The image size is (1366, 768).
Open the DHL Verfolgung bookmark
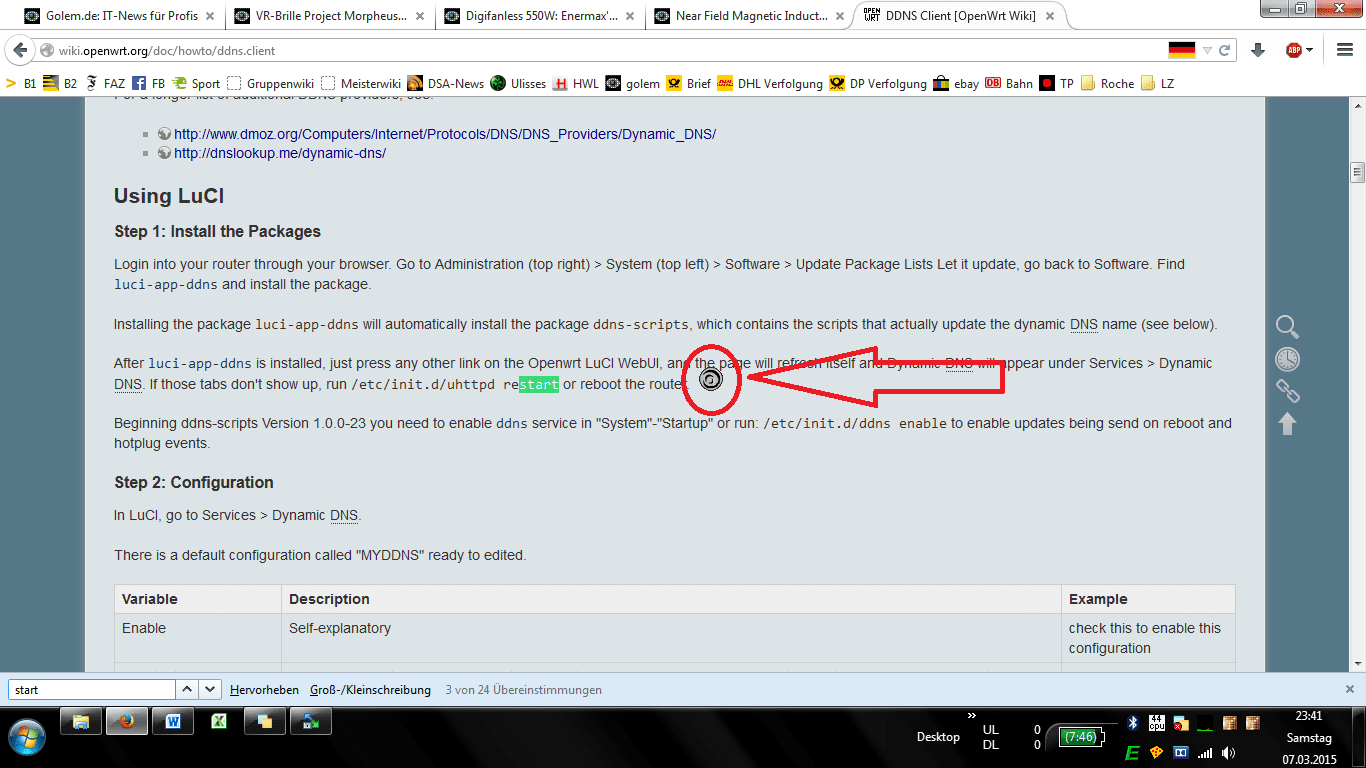770,84
